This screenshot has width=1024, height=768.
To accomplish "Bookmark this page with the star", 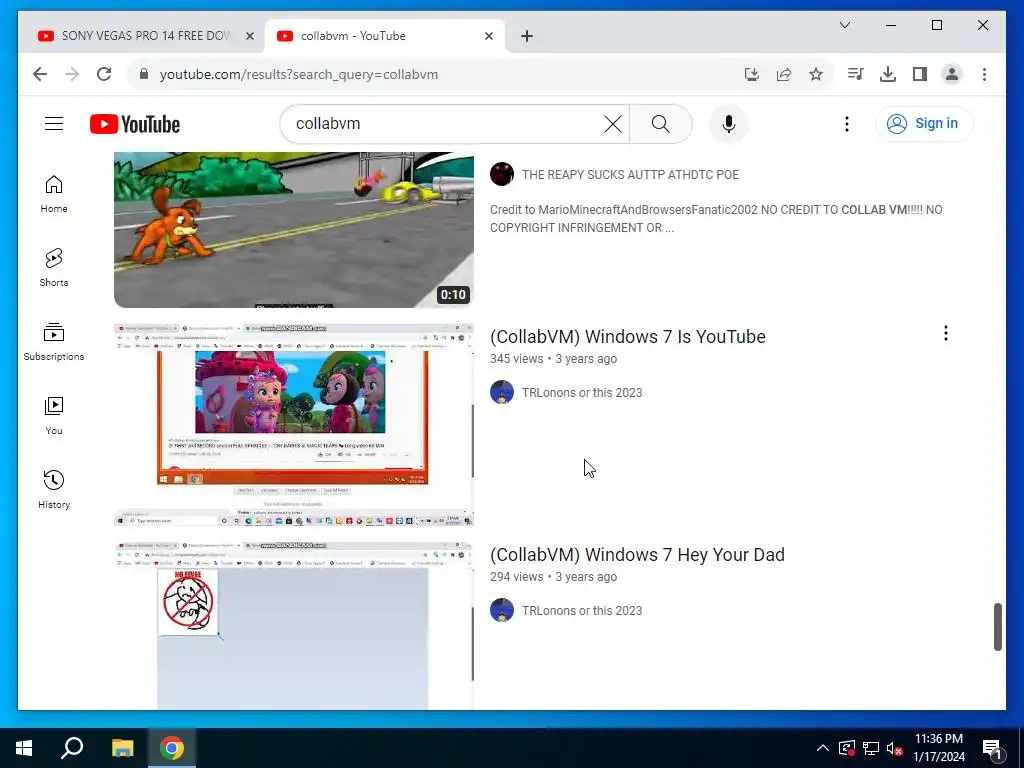I will (816, 74).
